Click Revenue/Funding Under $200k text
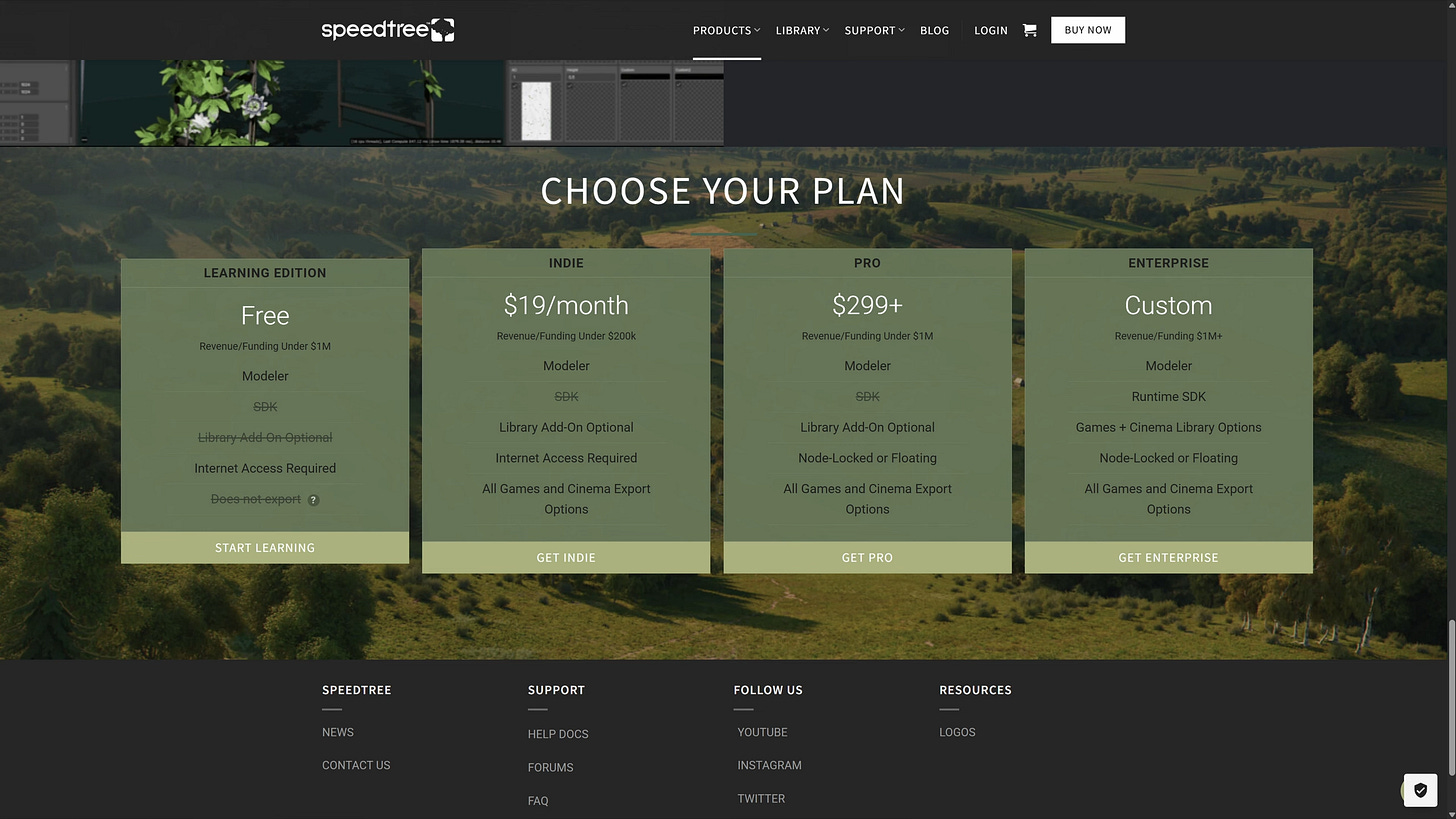 click(566, 336)
